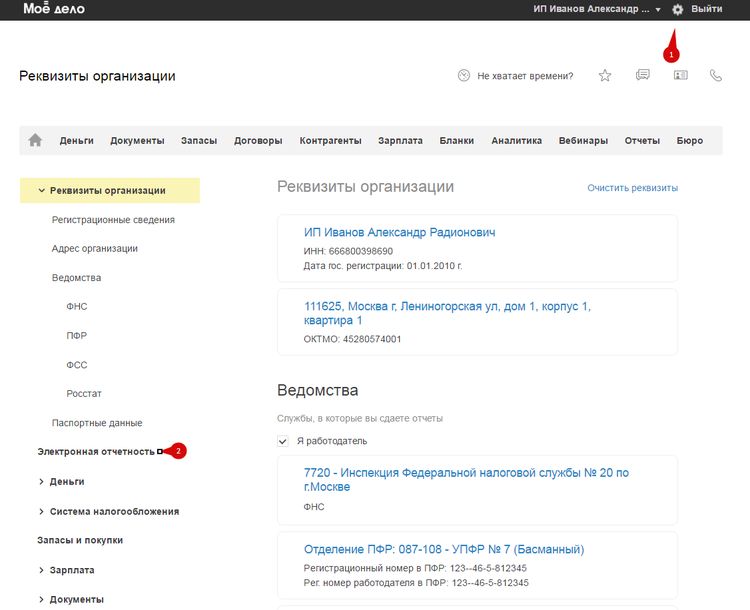The height and width of the screenshot is (610, 750).
Task: Click the home icon in navigation bar
Action: (x=35, y=141)
